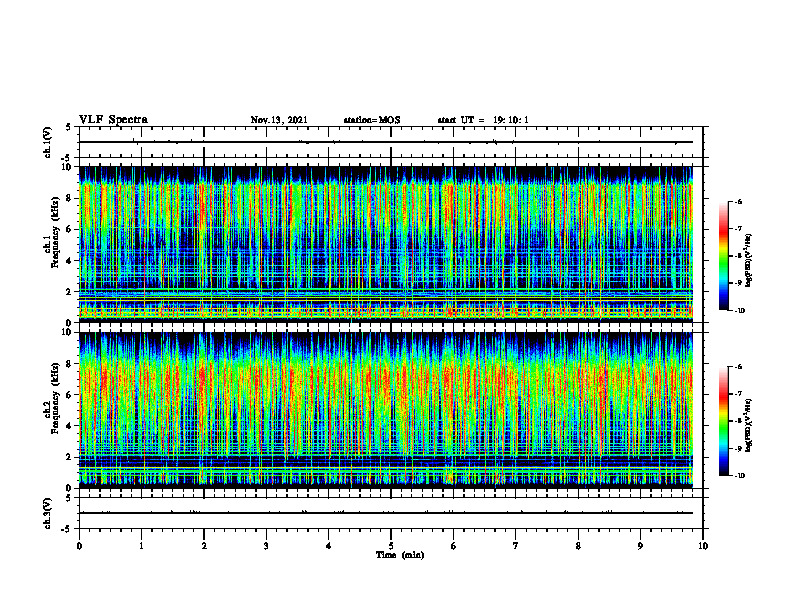Click the "VLF Spectra" plot title
The image size is (792, 612).
[113, 120]
